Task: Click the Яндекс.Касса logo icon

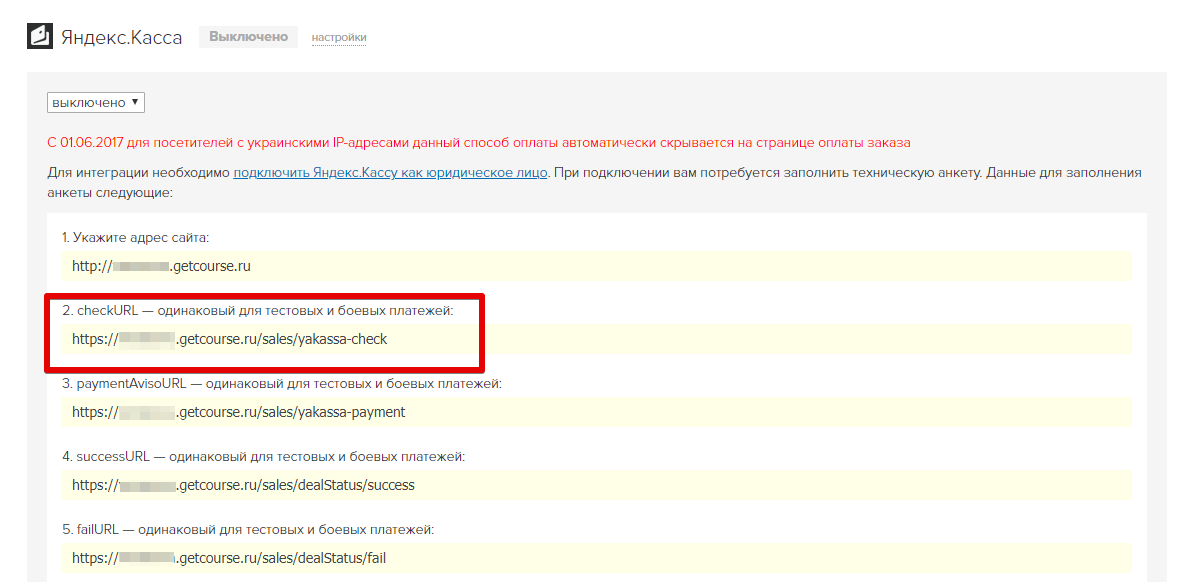Action: pyautogui.click(x=40, y=36)
